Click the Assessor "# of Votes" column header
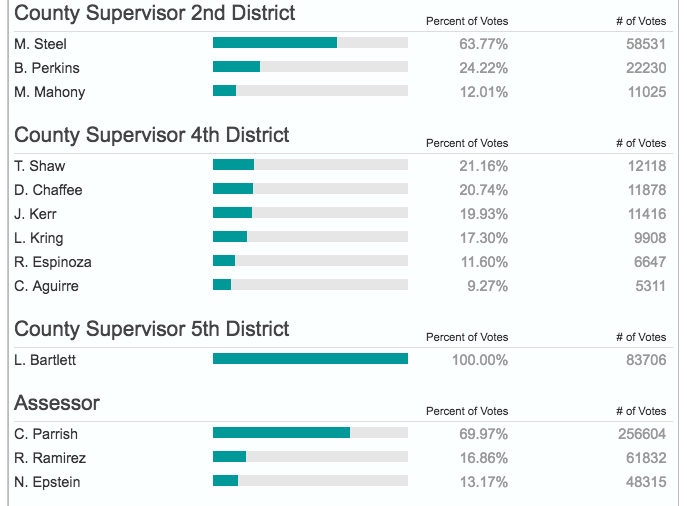 [640, 411]
